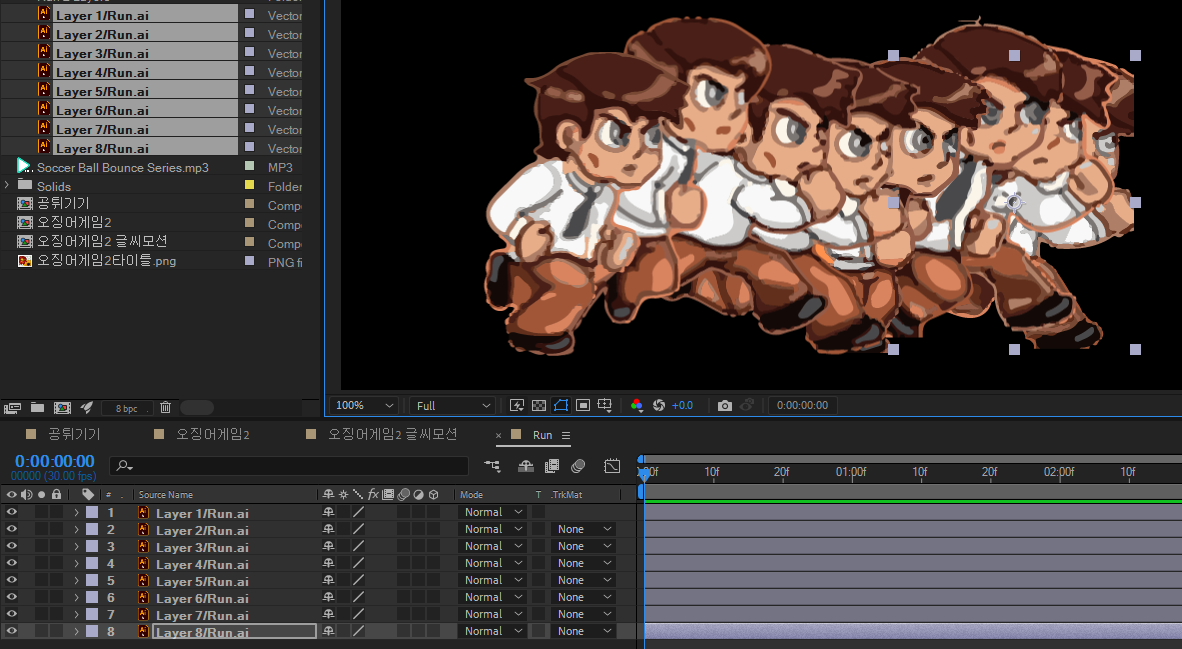Viewport: 1182px width, 649px height.
Task: Click in the timeline search field
Action: (290, 466)
